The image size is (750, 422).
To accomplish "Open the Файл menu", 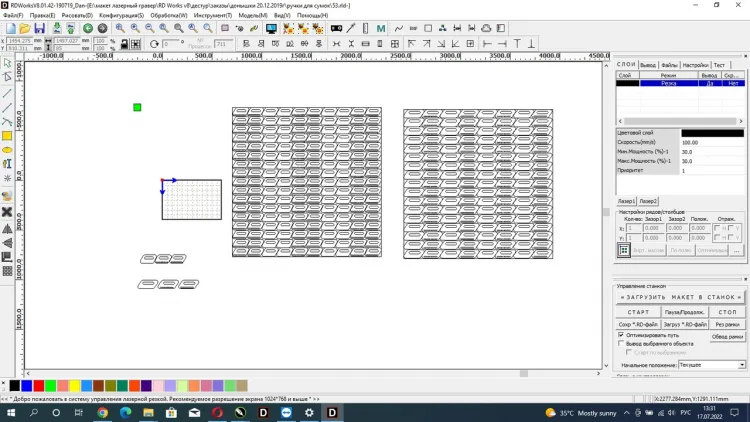I will 13,15.
